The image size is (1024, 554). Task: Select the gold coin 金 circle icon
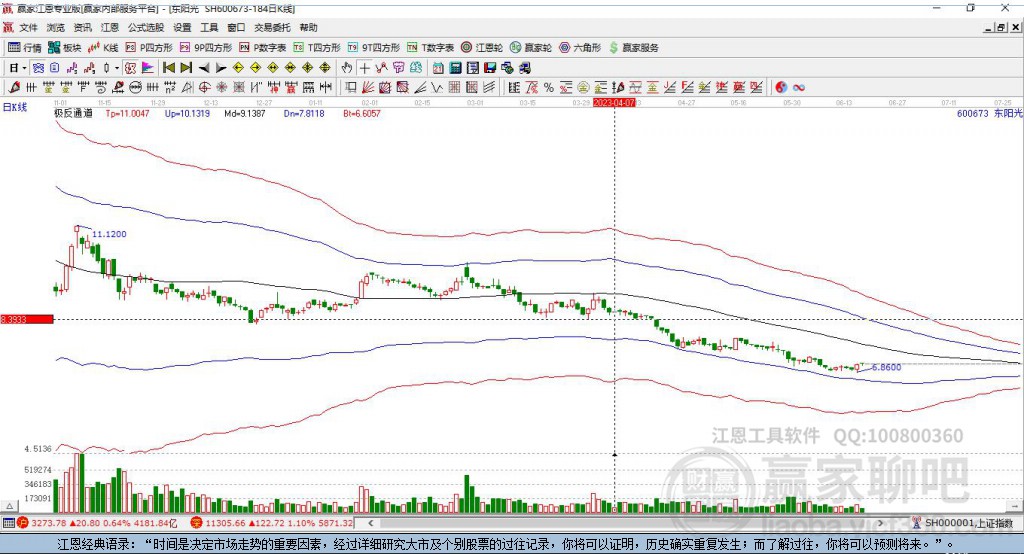583,88
